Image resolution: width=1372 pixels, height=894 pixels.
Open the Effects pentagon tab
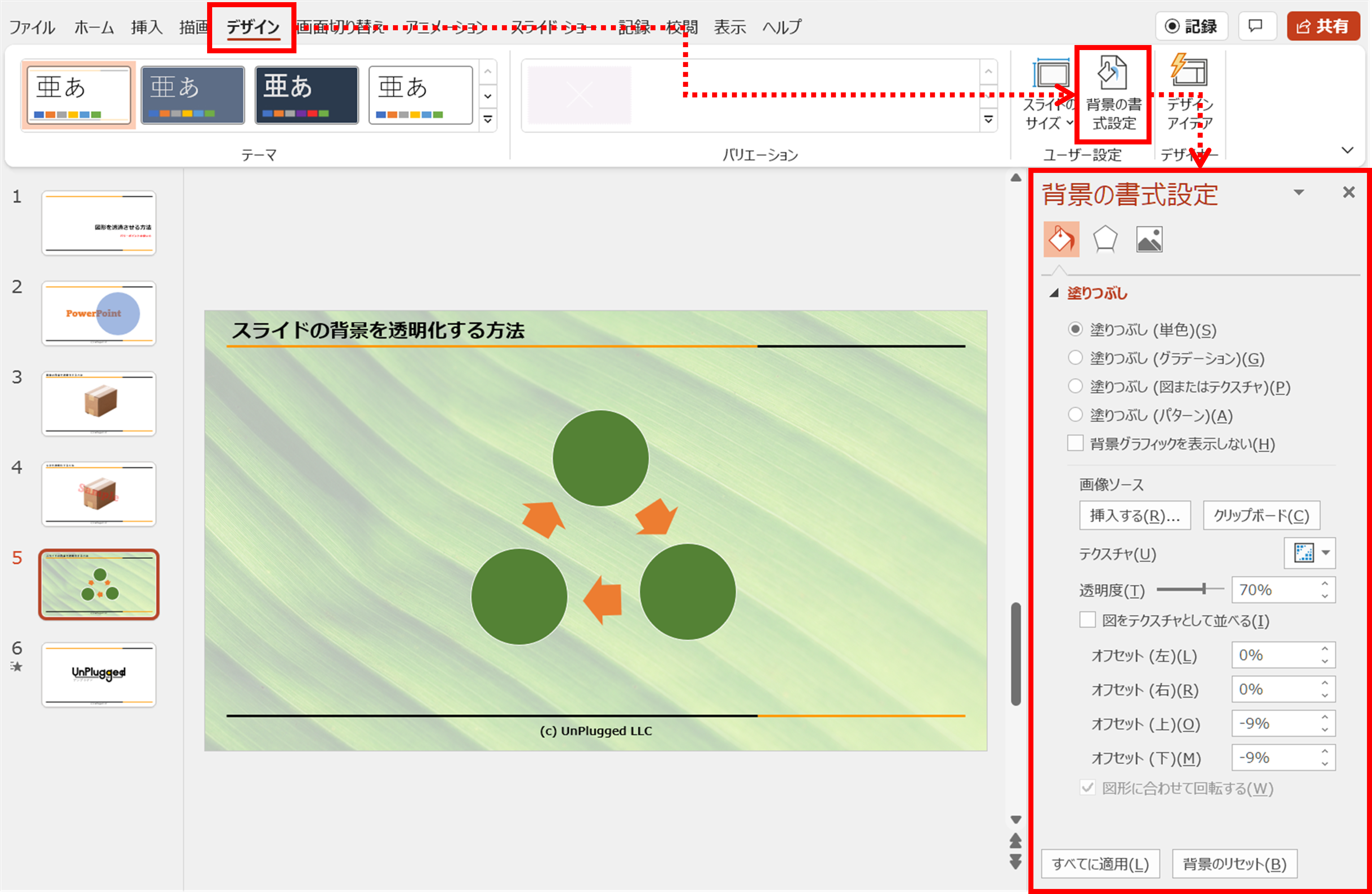click(1104, 239)
